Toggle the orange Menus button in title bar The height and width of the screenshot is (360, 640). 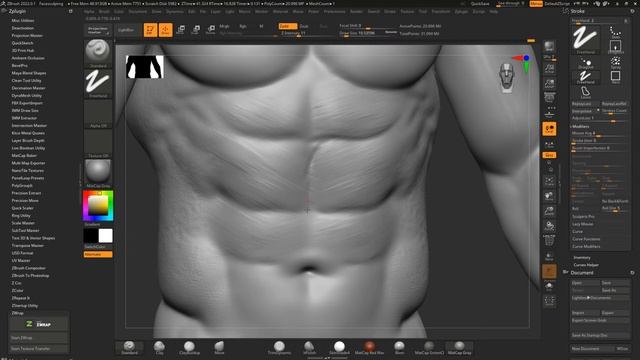[536, 4]
